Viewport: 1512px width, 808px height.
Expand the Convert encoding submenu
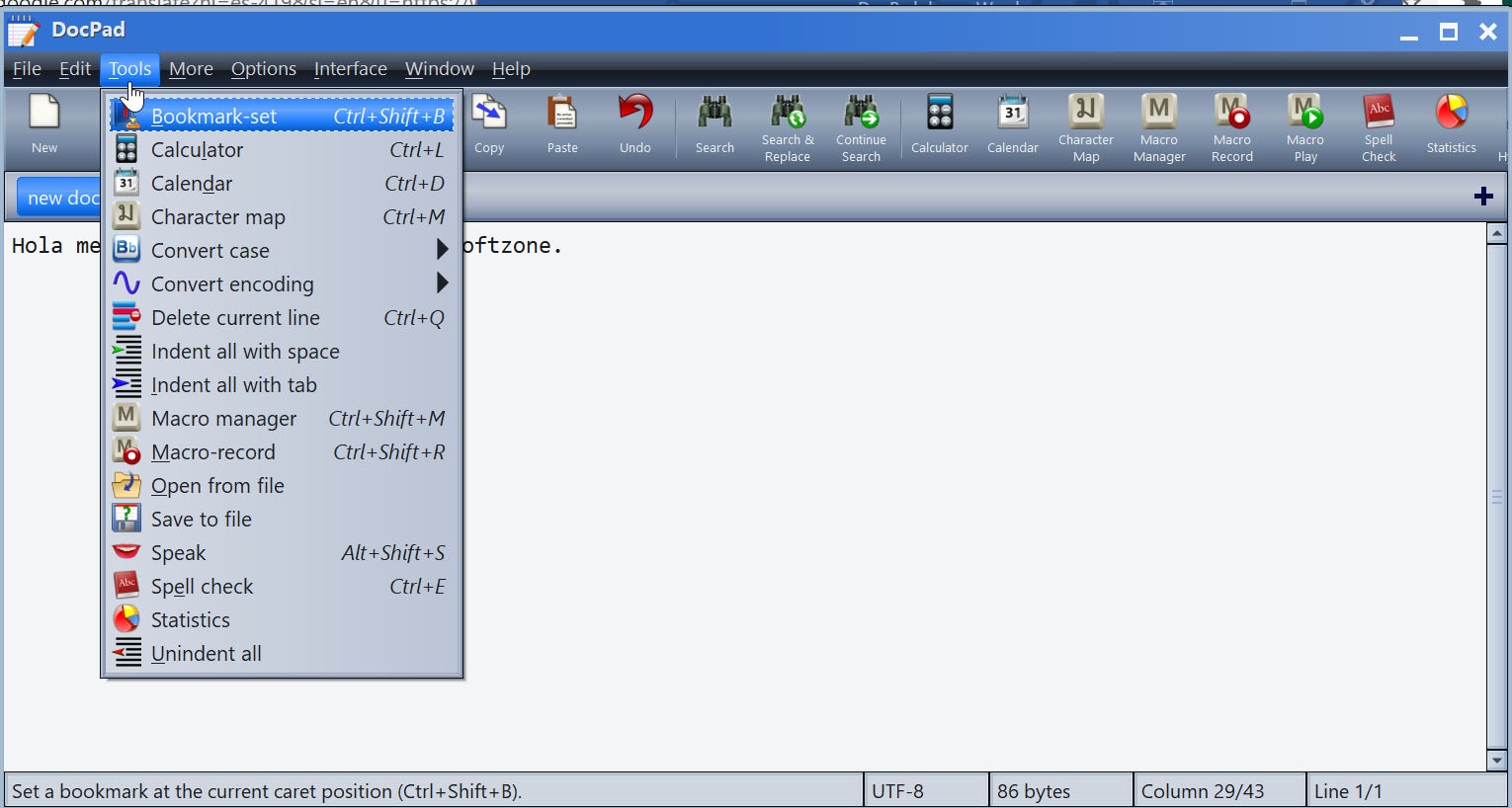point(282,284)
